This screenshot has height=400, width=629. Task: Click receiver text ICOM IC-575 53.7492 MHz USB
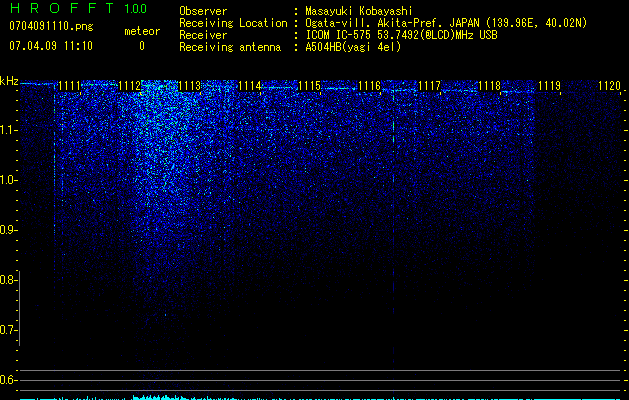click(x=401, y=35)
